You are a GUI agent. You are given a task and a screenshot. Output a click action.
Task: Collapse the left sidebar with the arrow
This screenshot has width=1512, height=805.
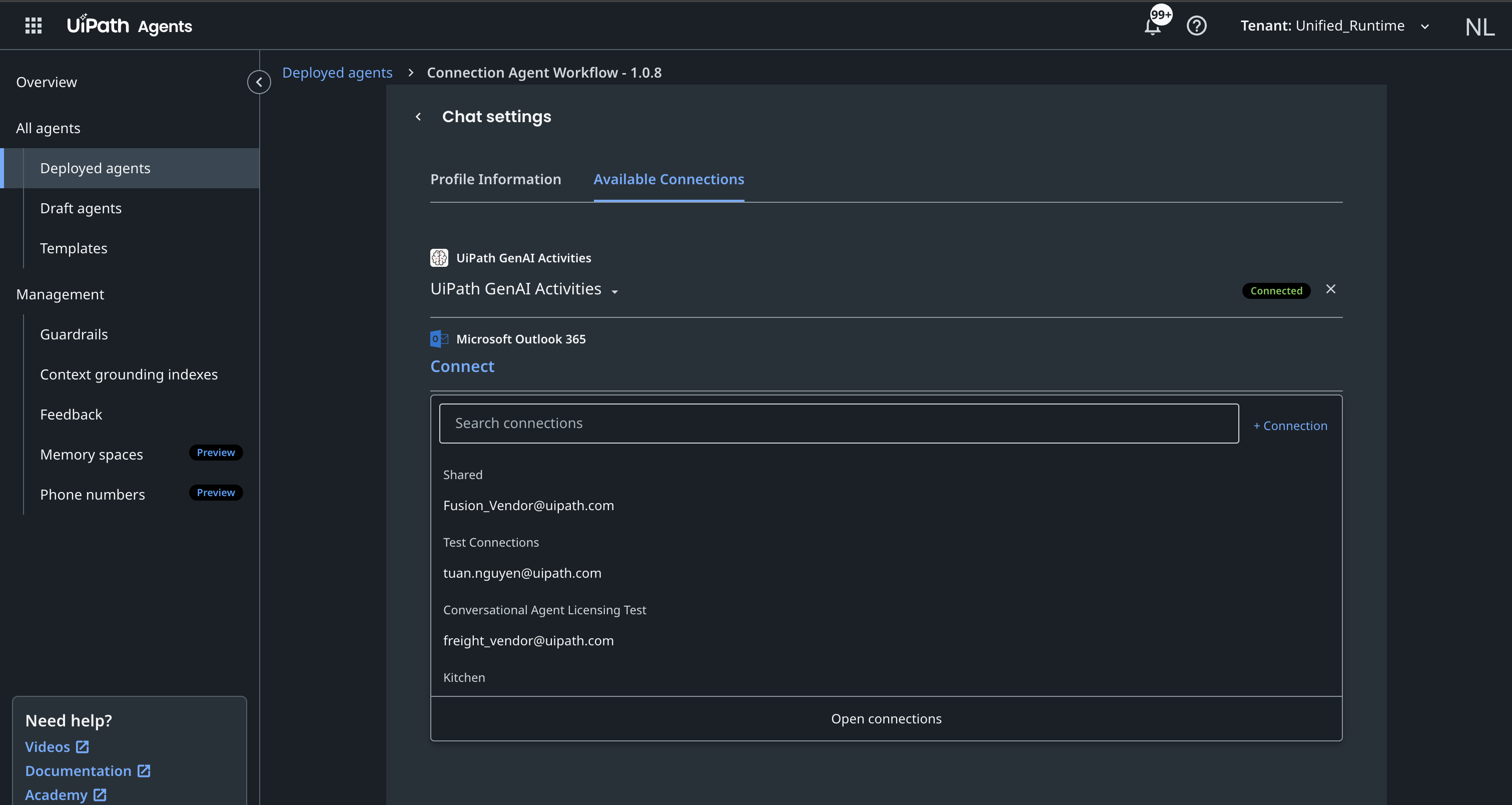[x=259, y=82]
